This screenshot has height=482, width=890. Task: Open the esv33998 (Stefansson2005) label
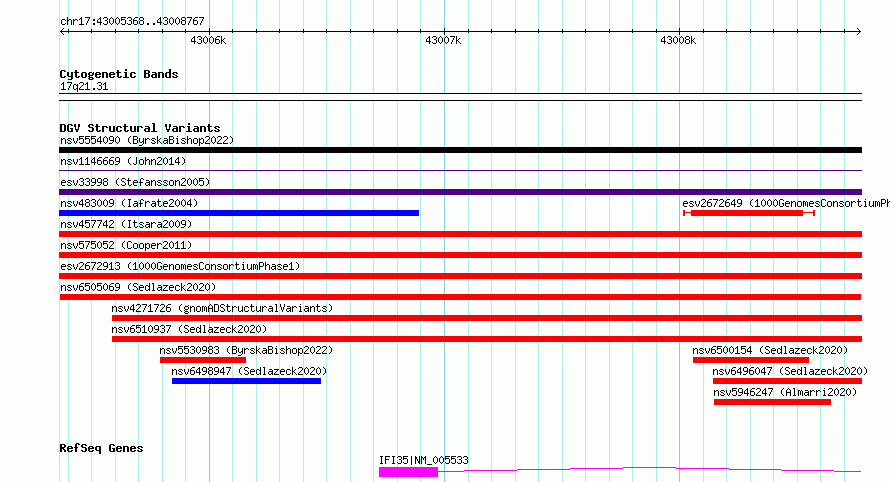point(135,182)
